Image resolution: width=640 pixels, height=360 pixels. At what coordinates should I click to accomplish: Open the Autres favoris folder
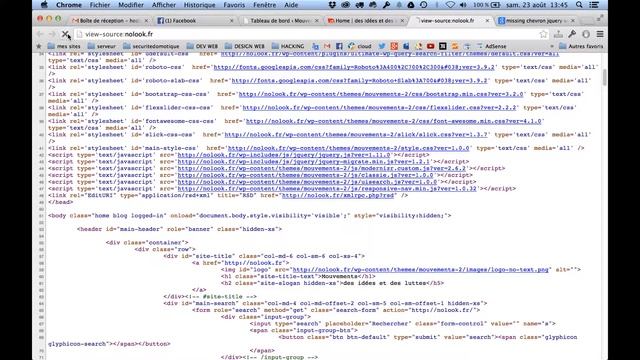coord(581,47)
